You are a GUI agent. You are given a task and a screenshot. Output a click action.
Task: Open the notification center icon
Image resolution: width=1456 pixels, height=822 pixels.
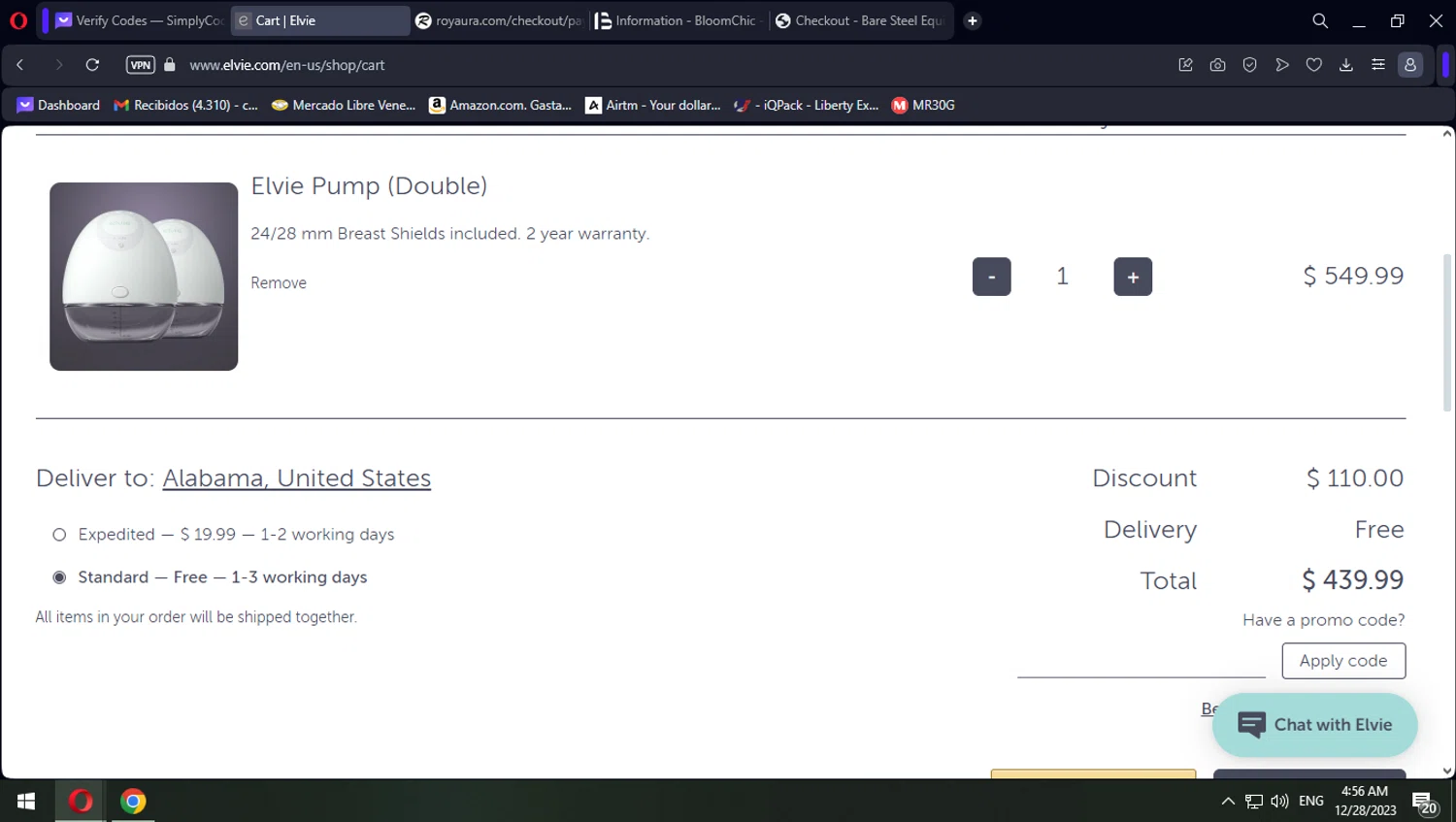1425,803
